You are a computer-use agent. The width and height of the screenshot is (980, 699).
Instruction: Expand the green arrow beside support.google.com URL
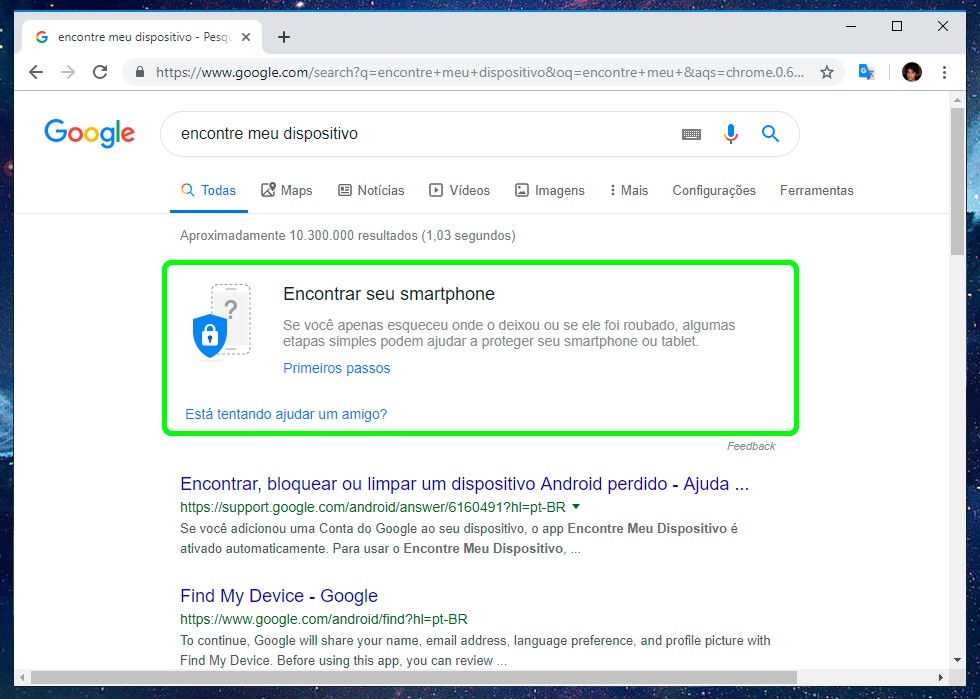click(x=576, y=506)
